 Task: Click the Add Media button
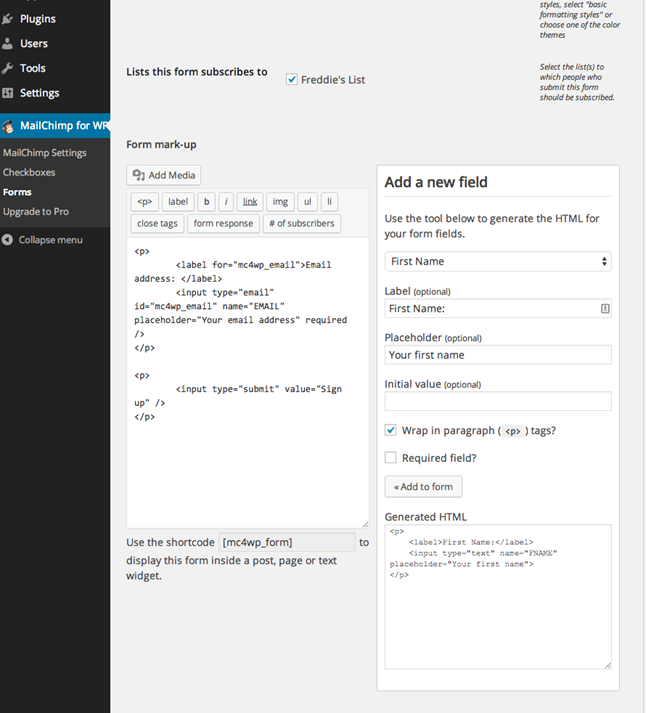[164, 175]
